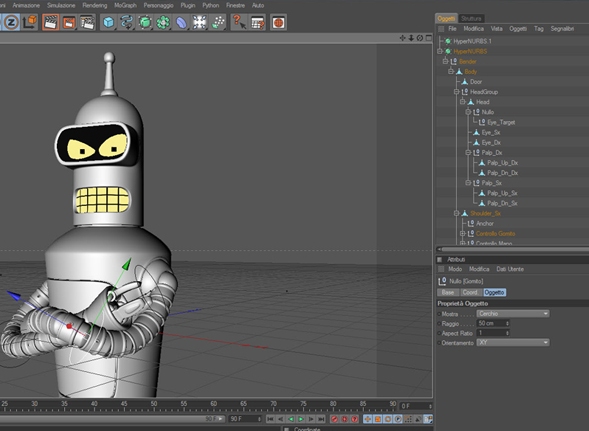Click the red record keyframe button
This screenshot has height=431, width=589.
[x=334, y=419]
